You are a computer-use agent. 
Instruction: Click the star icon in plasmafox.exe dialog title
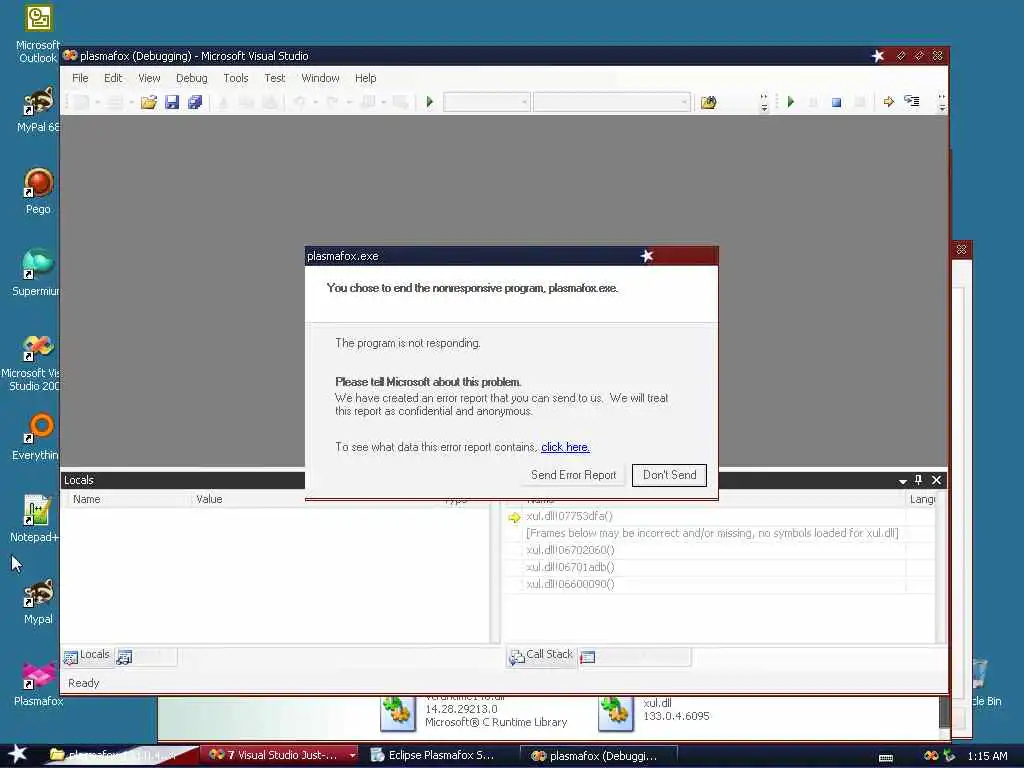point(647,256)
